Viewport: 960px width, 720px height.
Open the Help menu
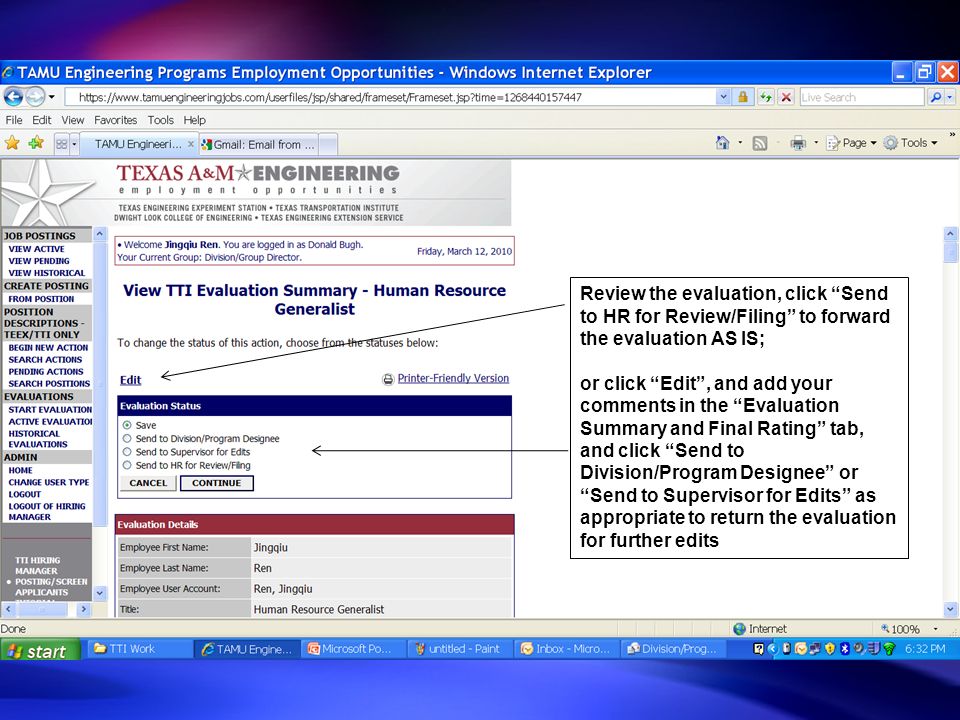pyautogui.click(x=195, y=120)
